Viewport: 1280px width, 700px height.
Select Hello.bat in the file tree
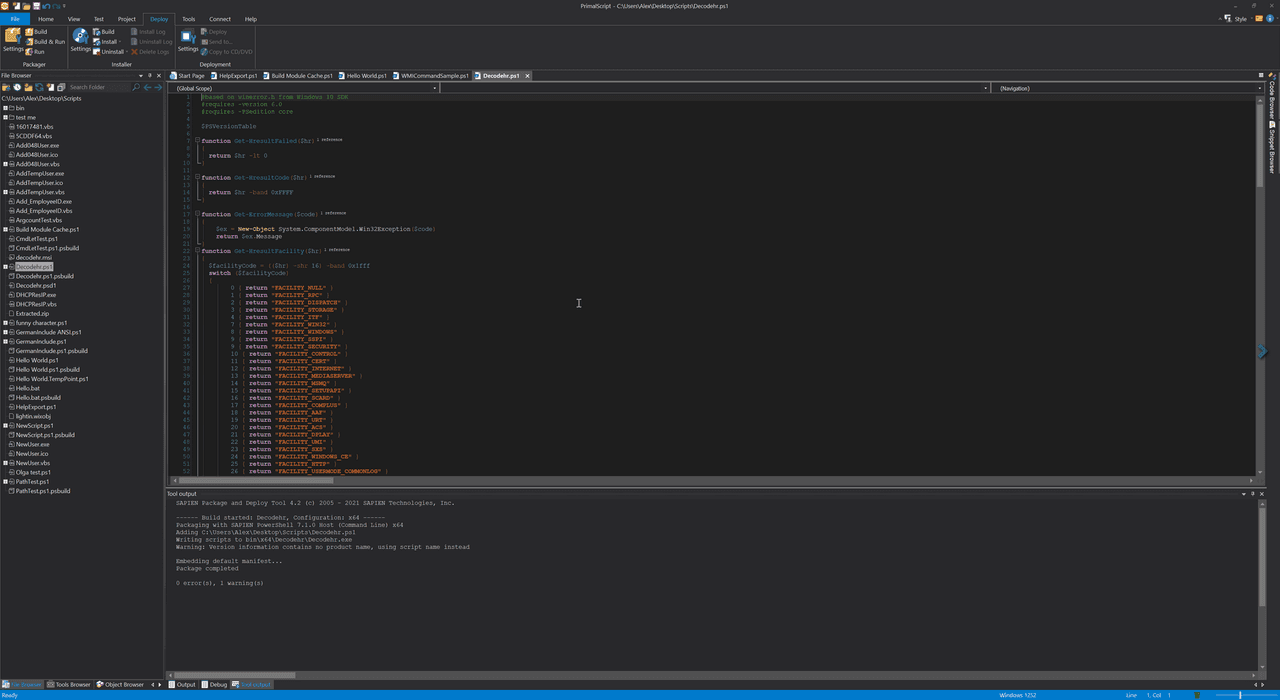[x=28, y=388]
